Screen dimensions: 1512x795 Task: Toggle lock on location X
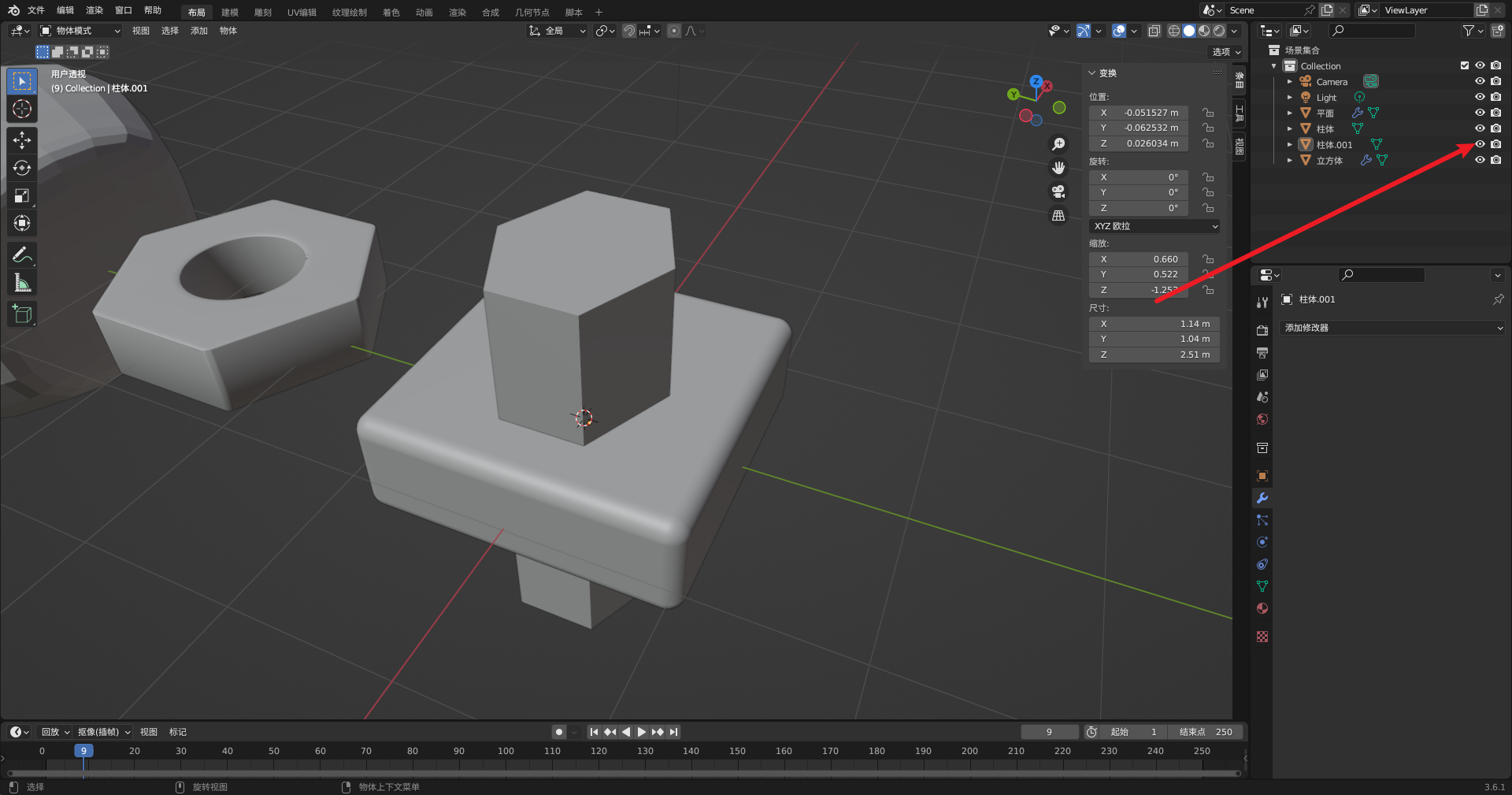1208,113
